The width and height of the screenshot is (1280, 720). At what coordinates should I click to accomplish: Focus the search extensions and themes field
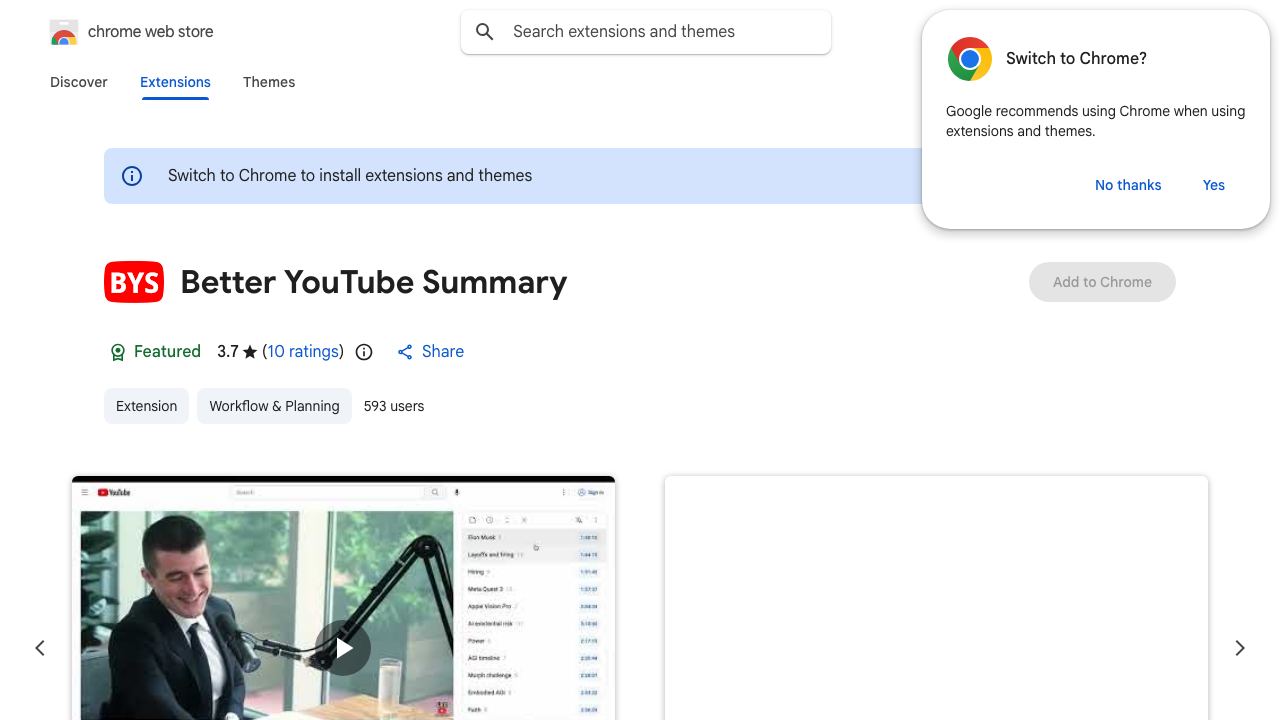pyautogui.click(x=646, y=32)
